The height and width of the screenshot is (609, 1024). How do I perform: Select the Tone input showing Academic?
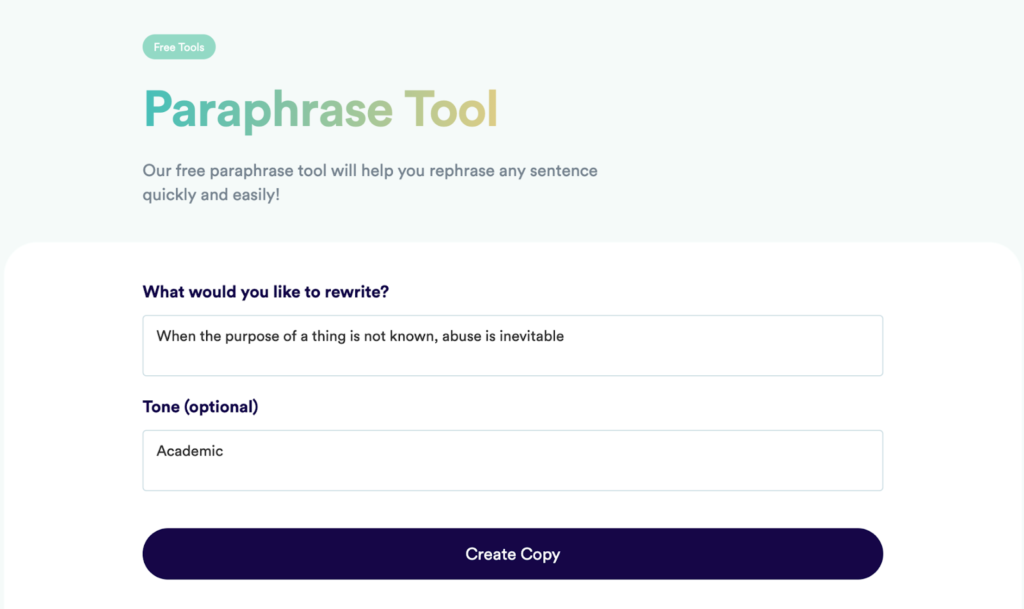(x=500, y=460)
